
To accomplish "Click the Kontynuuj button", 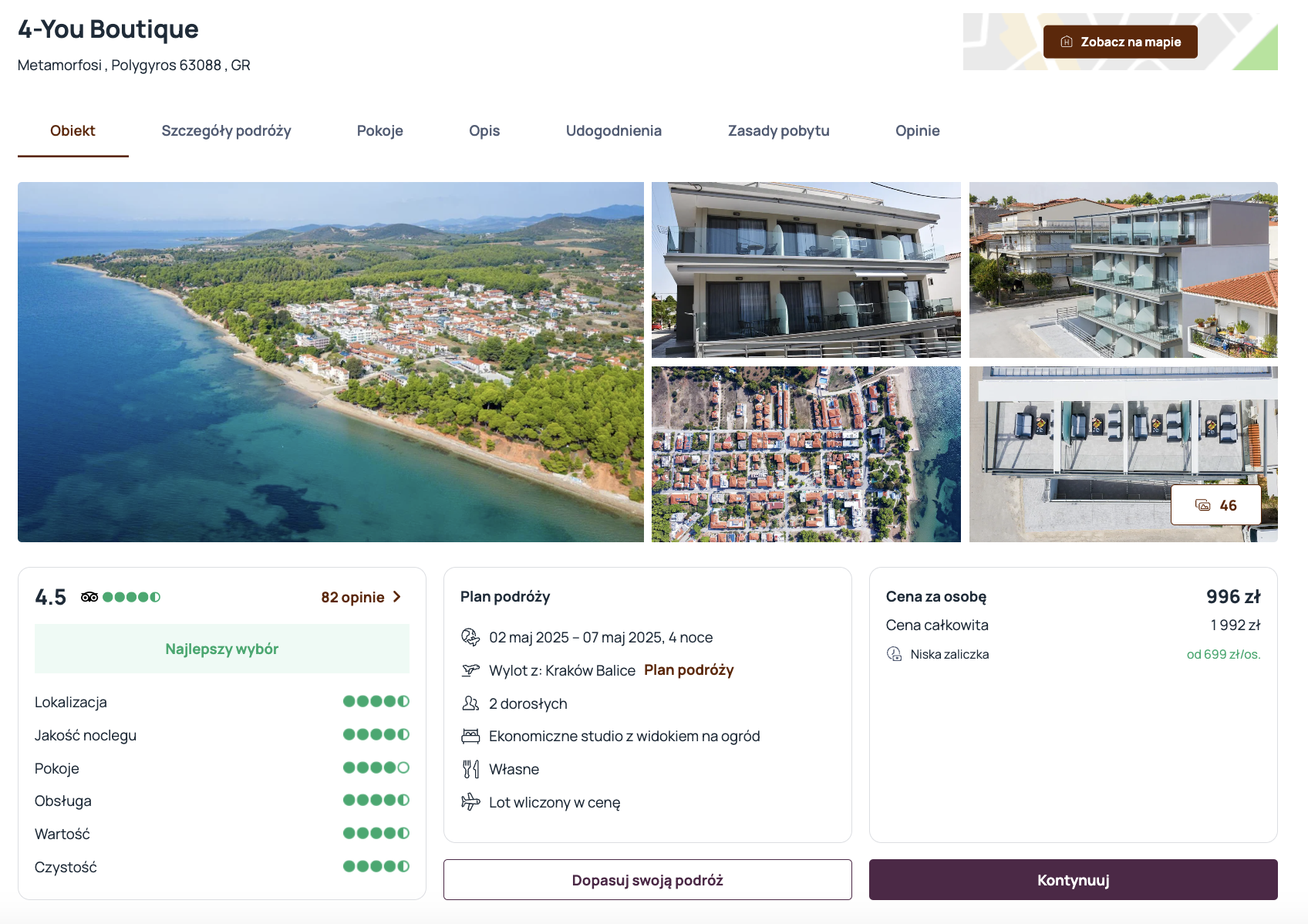I will coord(1074,880).
